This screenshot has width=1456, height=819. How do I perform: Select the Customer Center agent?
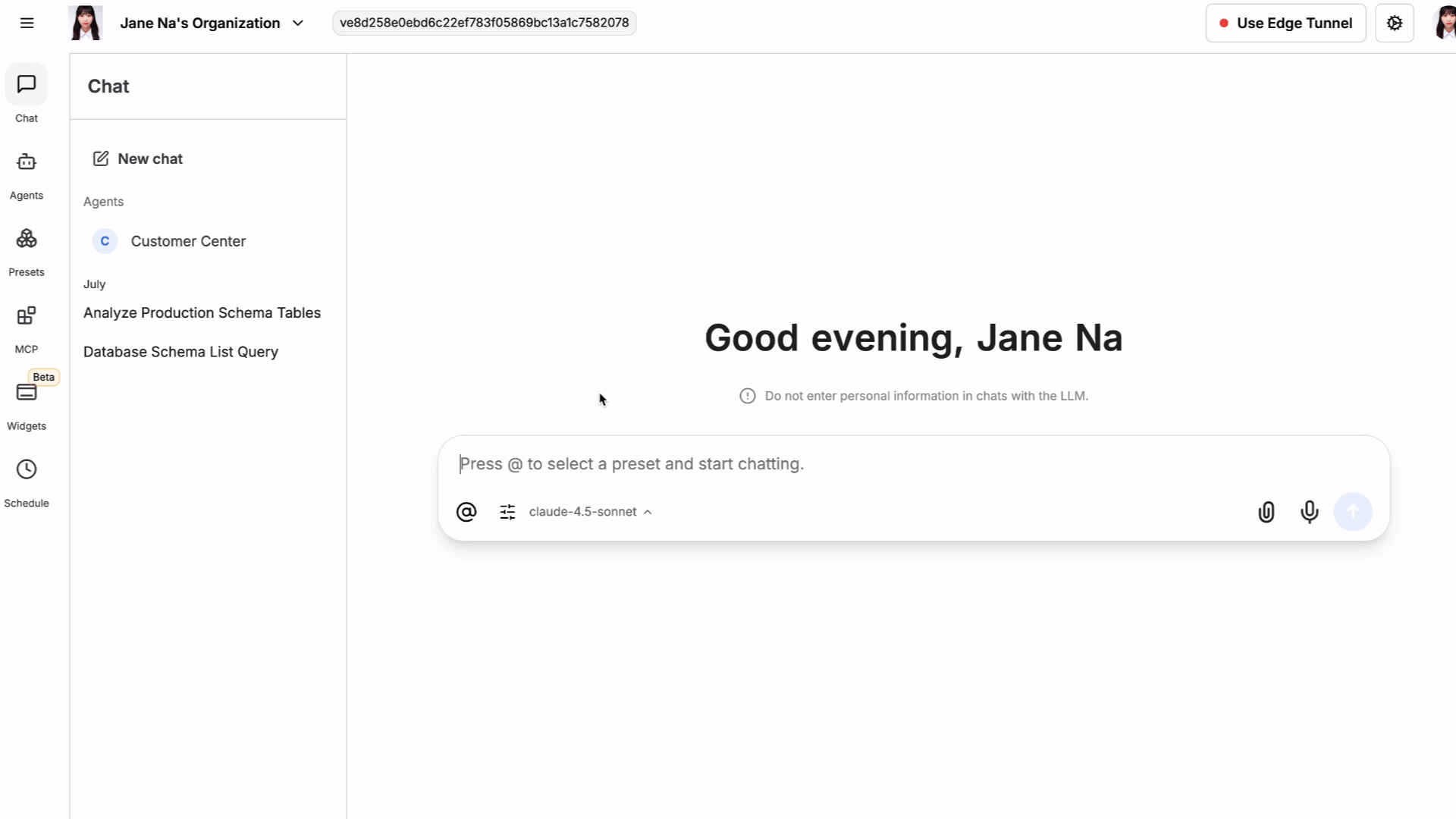pyautogui.click(x=187, y=241)
